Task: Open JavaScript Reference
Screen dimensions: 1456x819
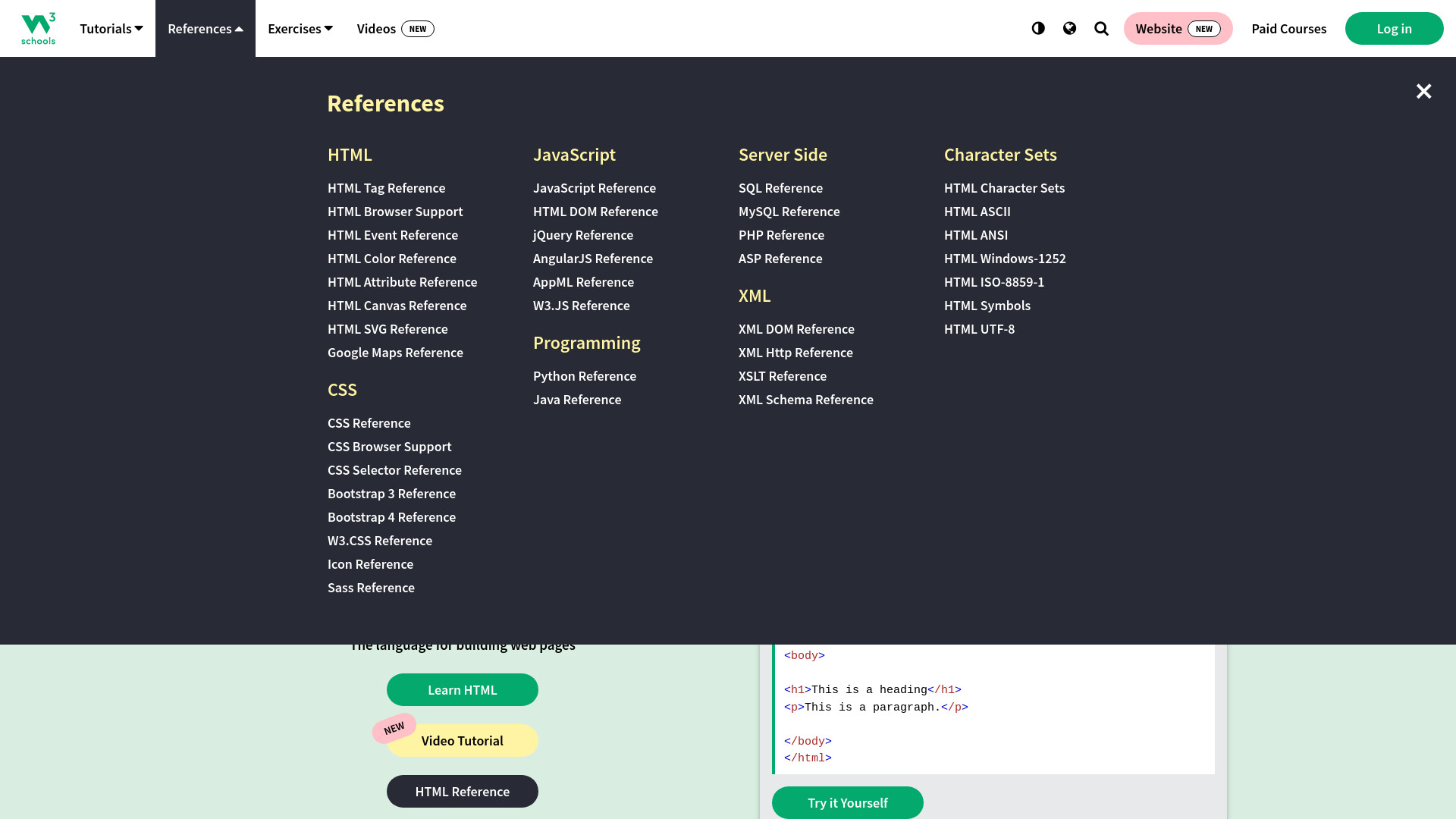Action: click(595, 188)
